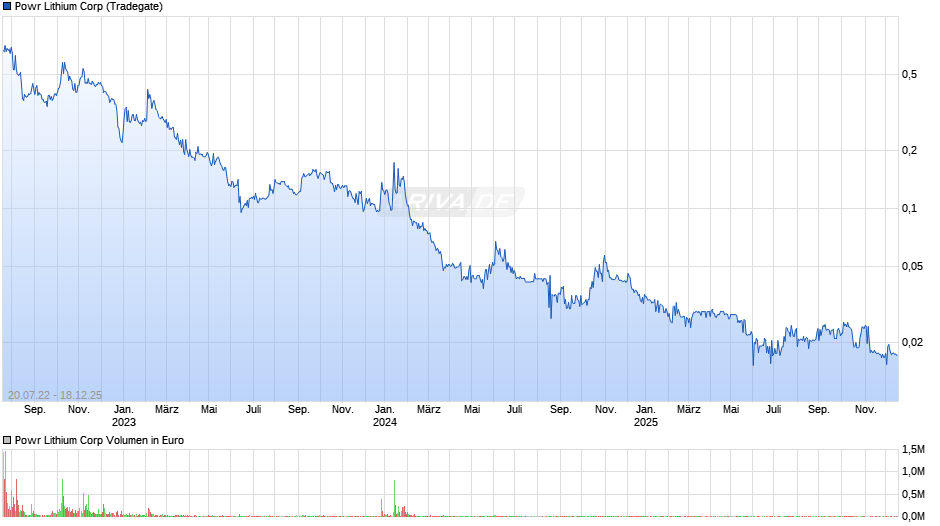Click the 1,0M volume axis label
This screenshot has width=940, height=526.
click(913, 471)
